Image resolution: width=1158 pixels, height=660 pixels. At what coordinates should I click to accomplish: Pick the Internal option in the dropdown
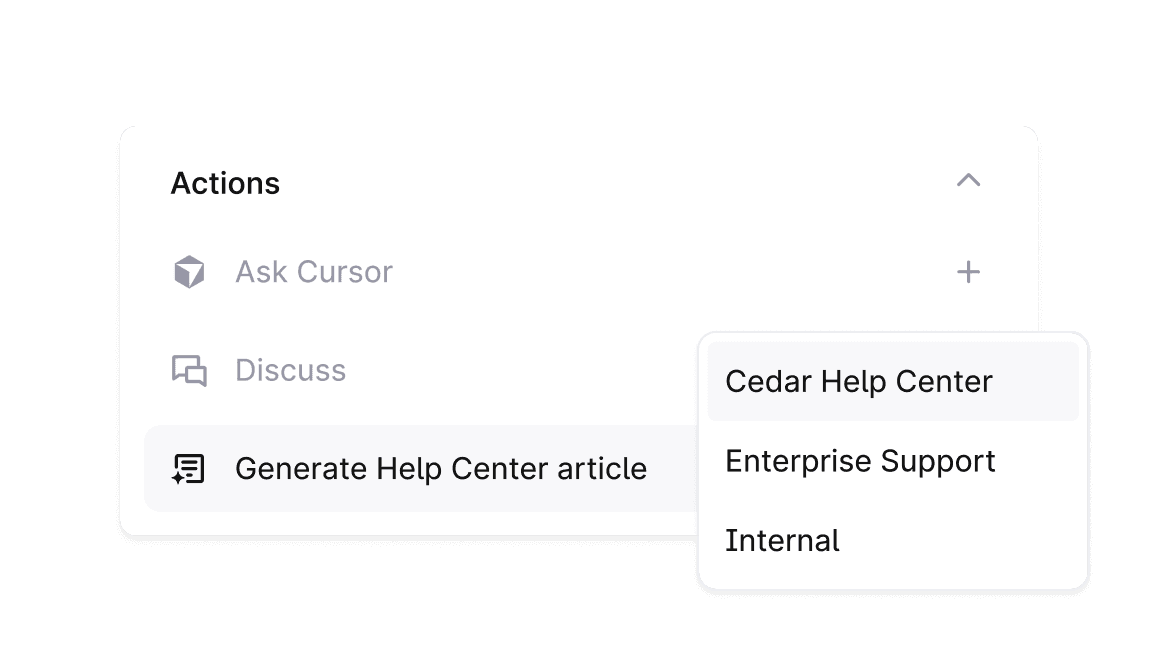click(x=782, y=541)
